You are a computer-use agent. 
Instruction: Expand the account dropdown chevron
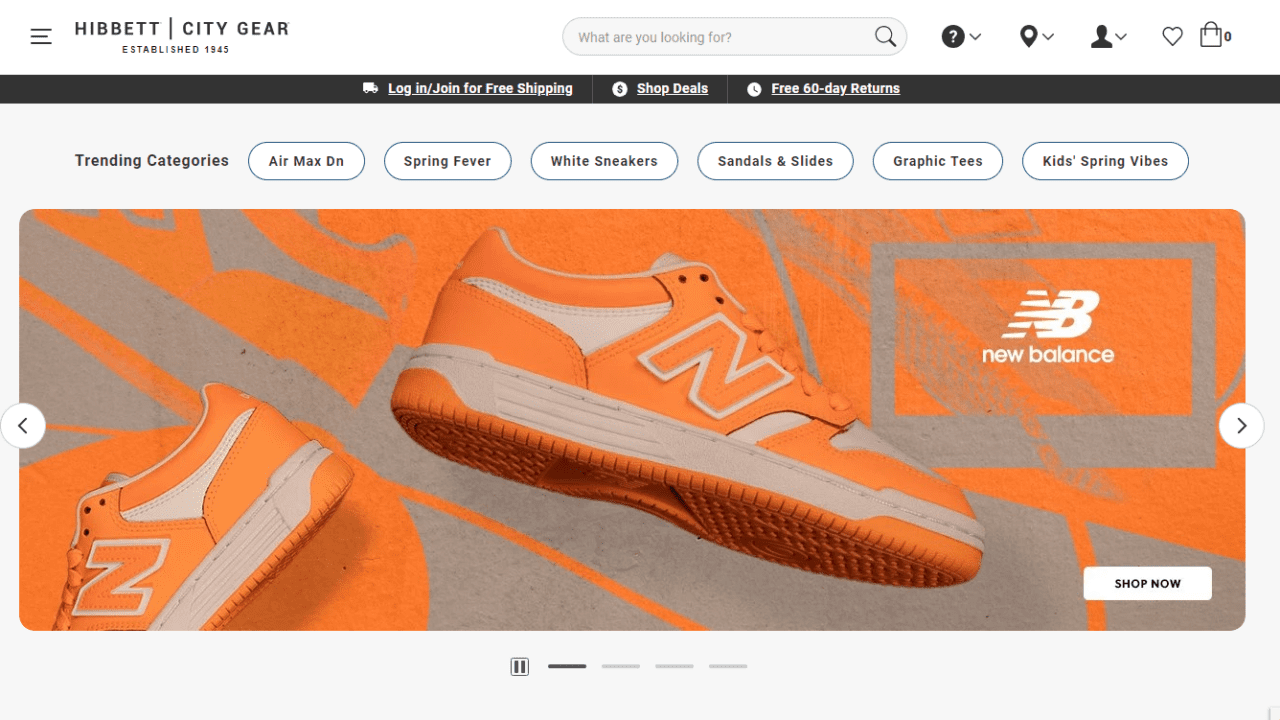(1122, 37)
